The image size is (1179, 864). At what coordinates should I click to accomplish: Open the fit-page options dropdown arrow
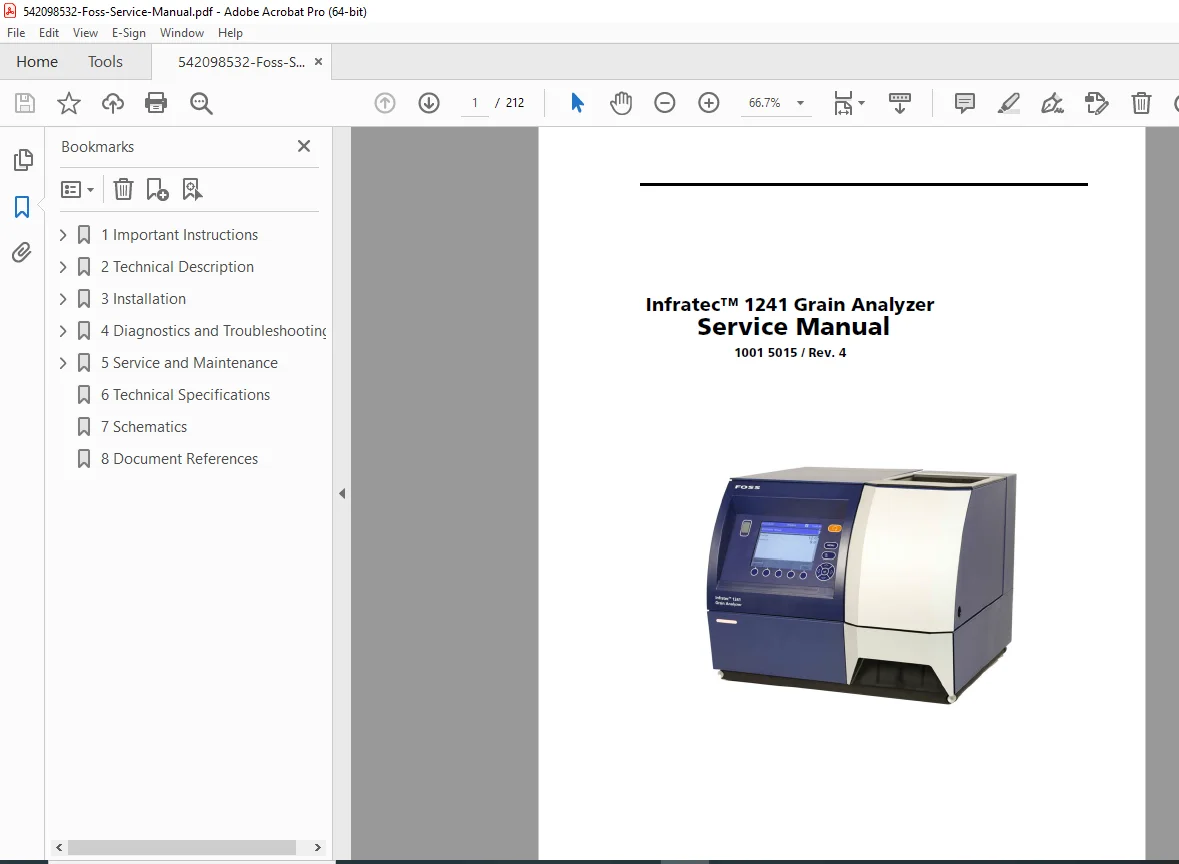[862, 103]
